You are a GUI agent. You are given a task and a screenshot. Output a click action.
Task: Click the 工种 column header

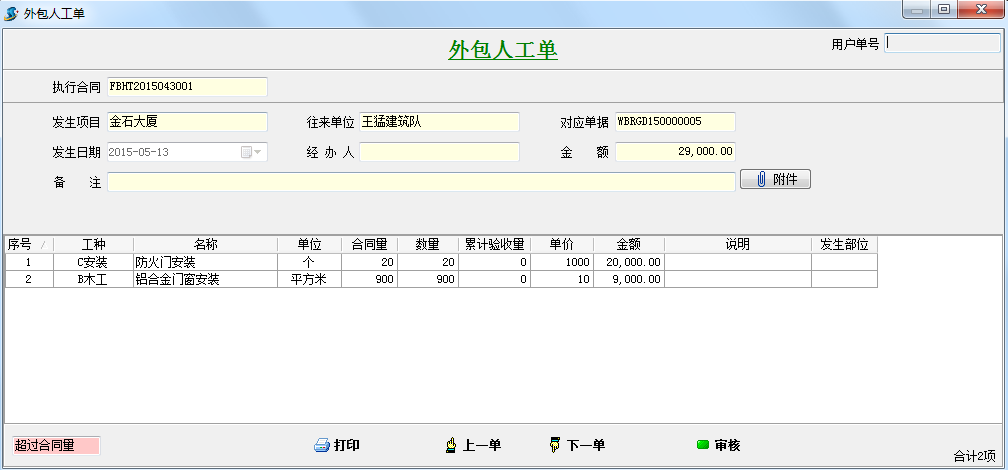93,244
